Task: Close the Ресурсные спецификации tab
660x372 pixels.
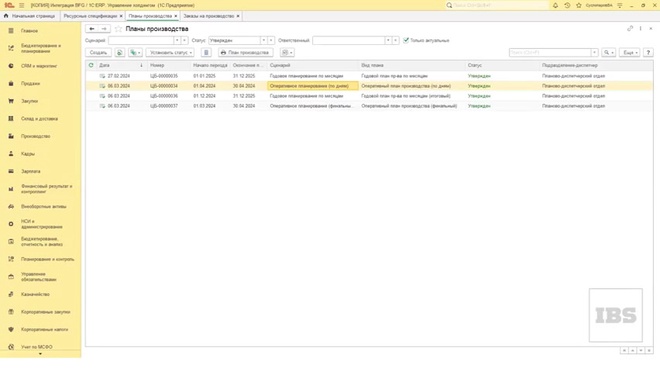Action: 121,16
